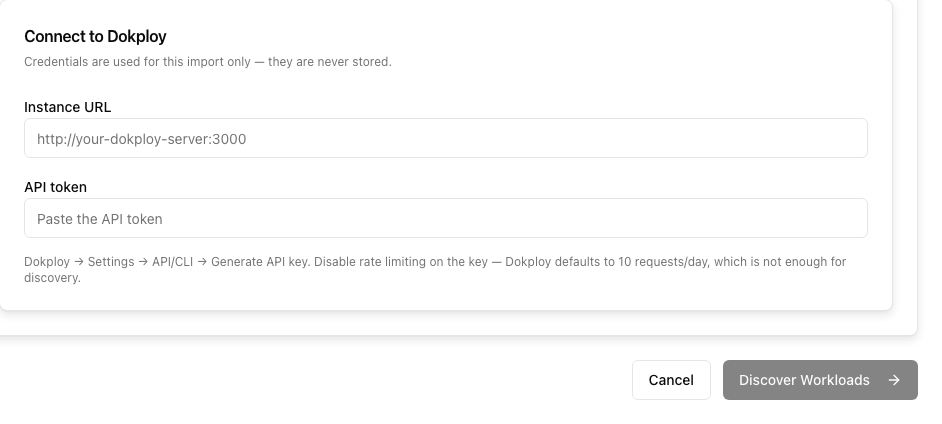
Task: Click the arrow between Settings and API/CLI
Action: coord(143,262)
